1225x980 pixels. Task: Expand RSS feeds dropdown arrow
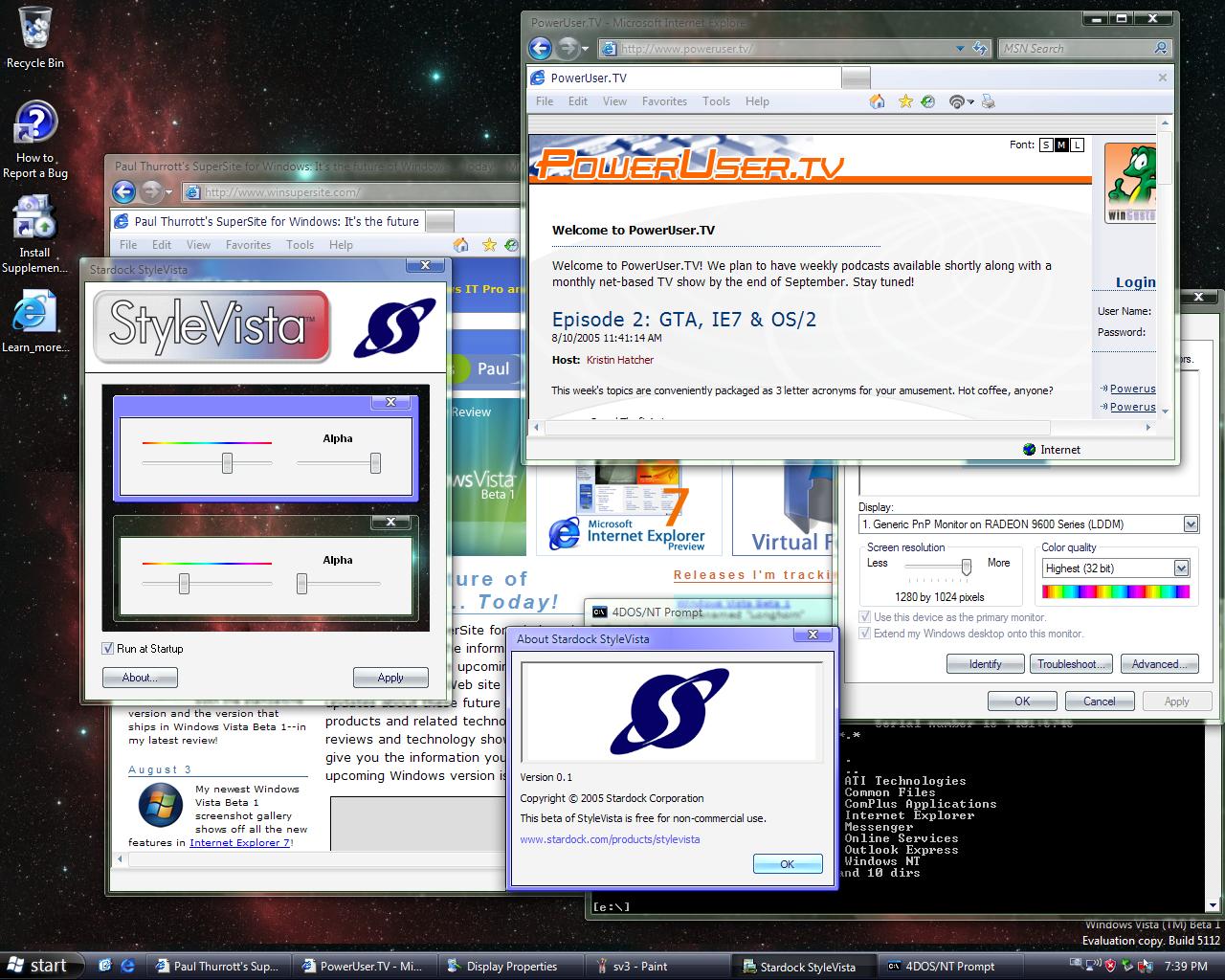[970, 102]
